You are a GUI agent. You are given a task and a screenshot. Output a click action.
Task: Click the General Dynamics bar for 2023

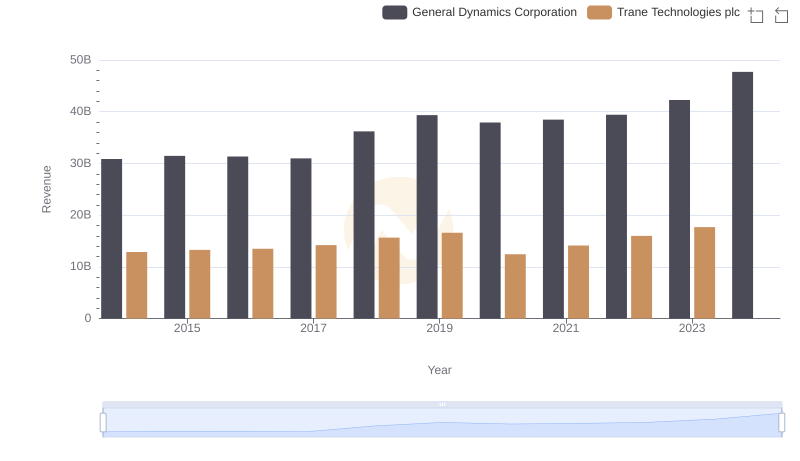(x=679, y=209)
